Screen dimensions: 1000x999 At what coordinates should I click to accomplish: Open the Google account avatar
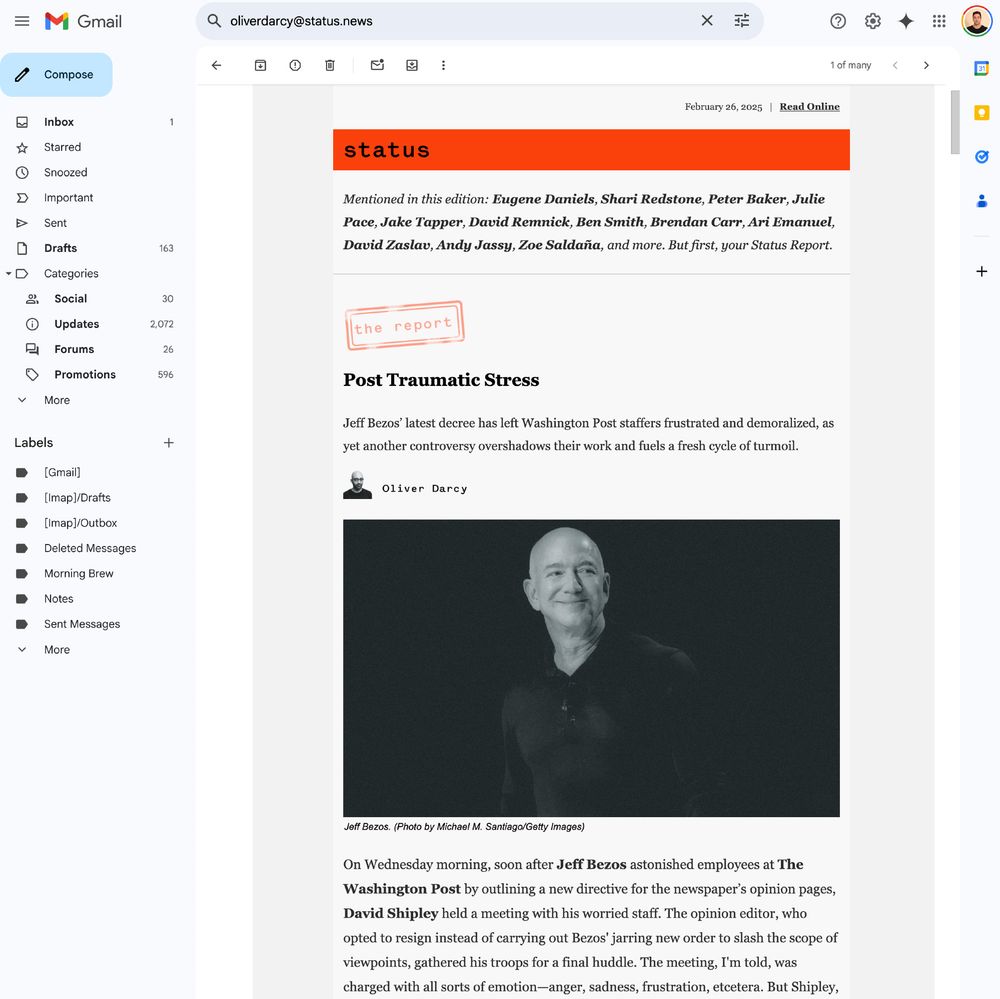[x=976, y=21]
